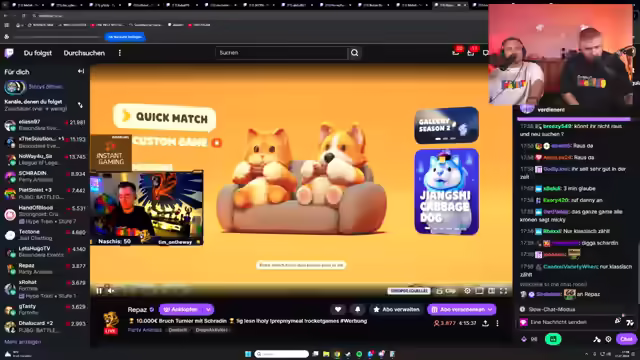Image resolution: width=640 pixels, height=360 pixels.
Task: Open video player settings gear
Action: (x=467, y=291)
